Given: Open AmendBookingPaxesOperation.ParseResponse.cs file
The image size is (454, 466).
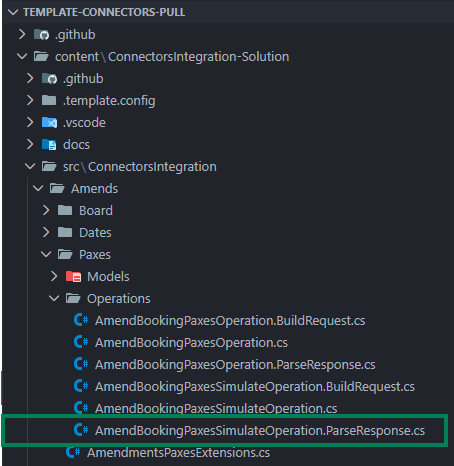Looking at the screenshot, I should pos(235,365).
